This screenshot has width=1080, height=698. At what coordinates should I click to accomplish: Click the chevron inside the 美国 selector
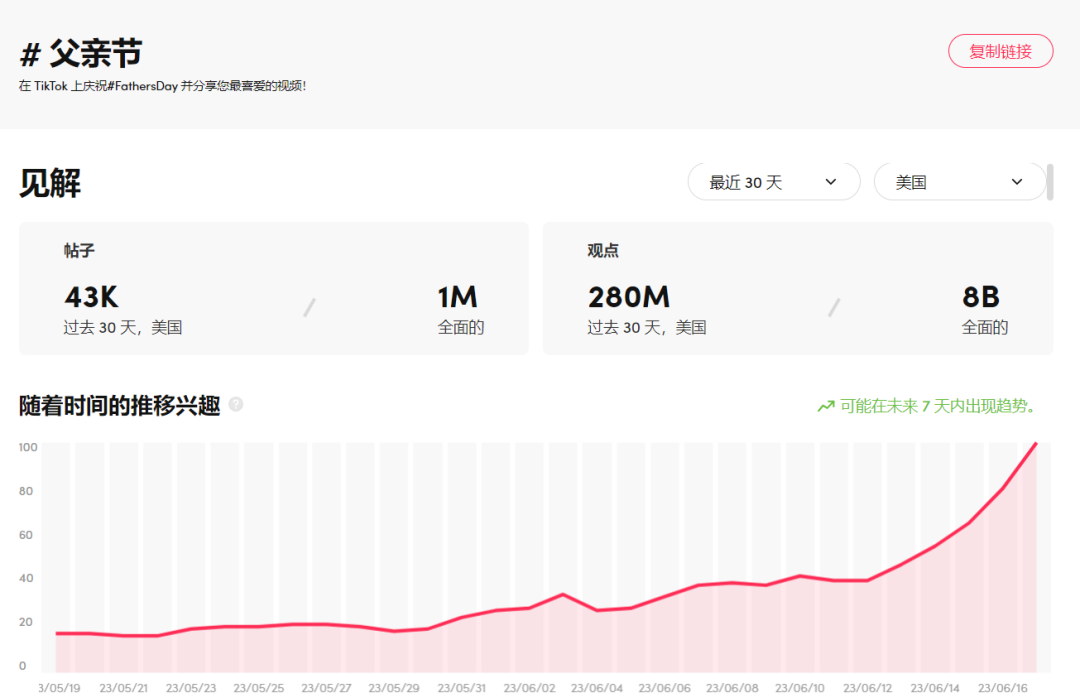click(x=1016, y=182)
